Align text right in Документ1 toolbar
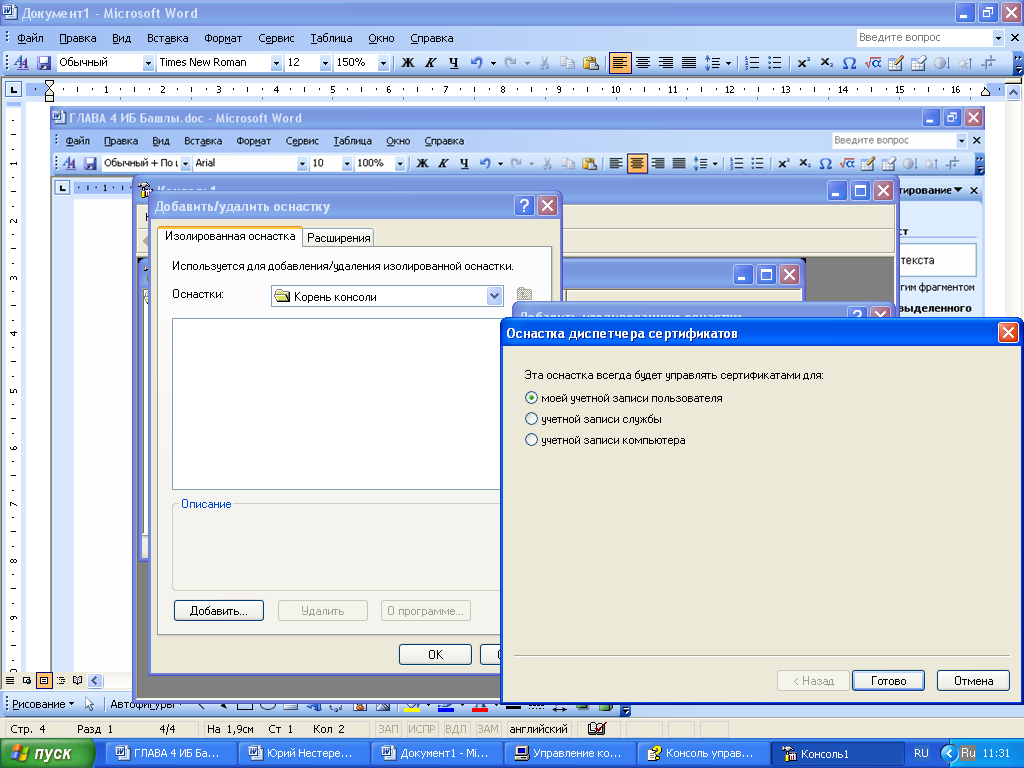Image resolution: width=1024 pixels, height=768 pixels. tap(665, 63)
